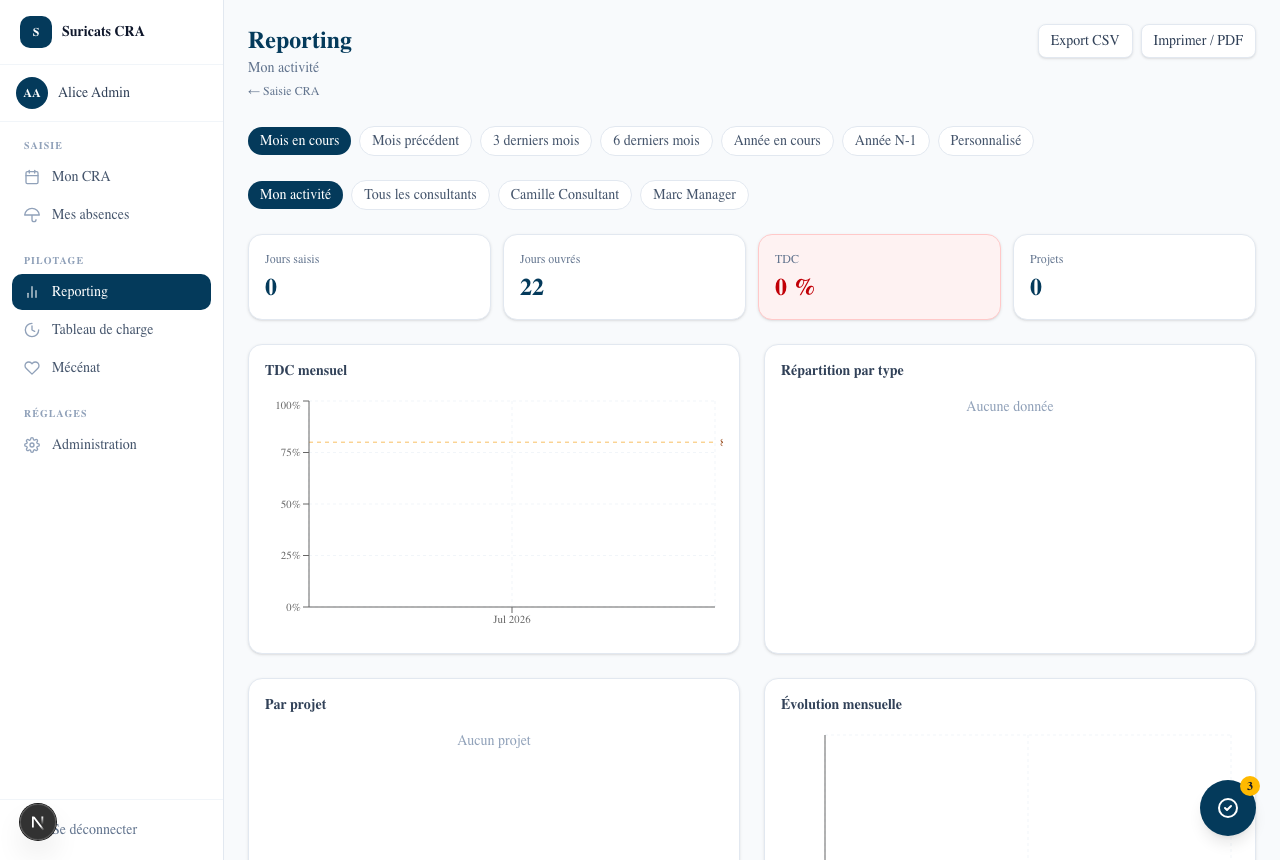
Task: Select Année en cours period
Action: (777, 141)
